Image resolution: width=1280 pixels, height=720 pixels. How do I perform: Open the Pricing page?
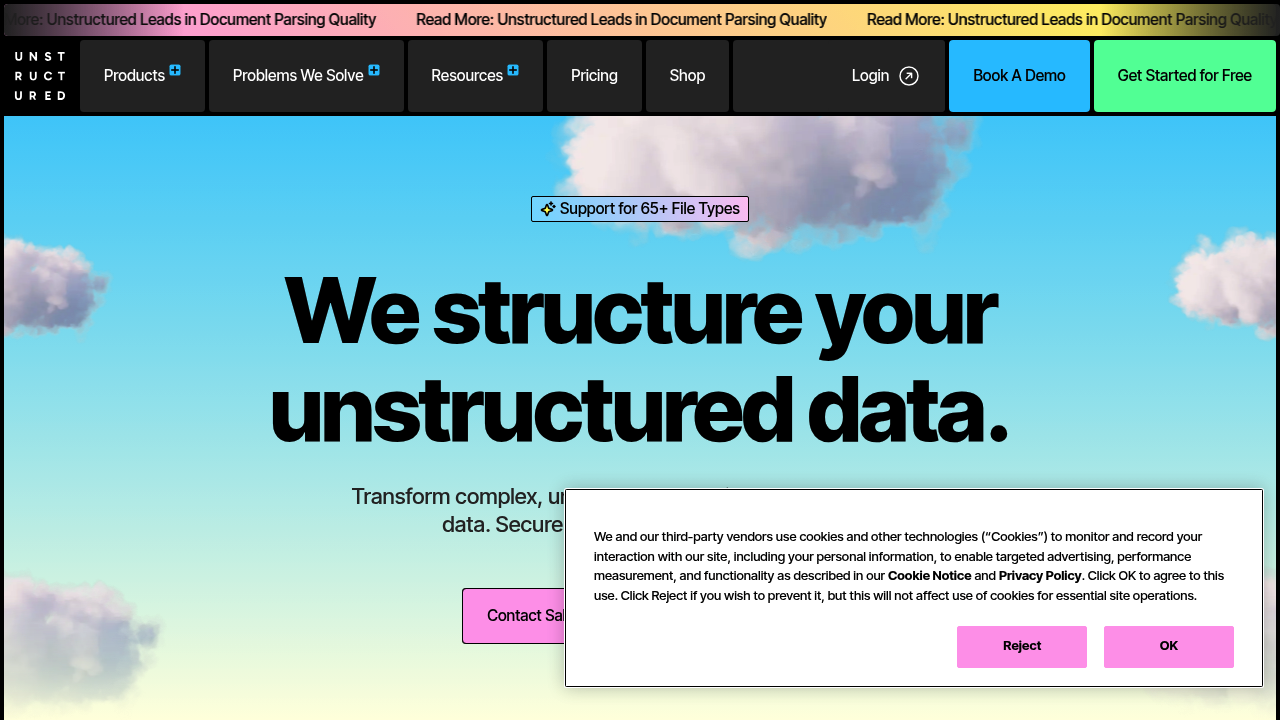(594, 76)
